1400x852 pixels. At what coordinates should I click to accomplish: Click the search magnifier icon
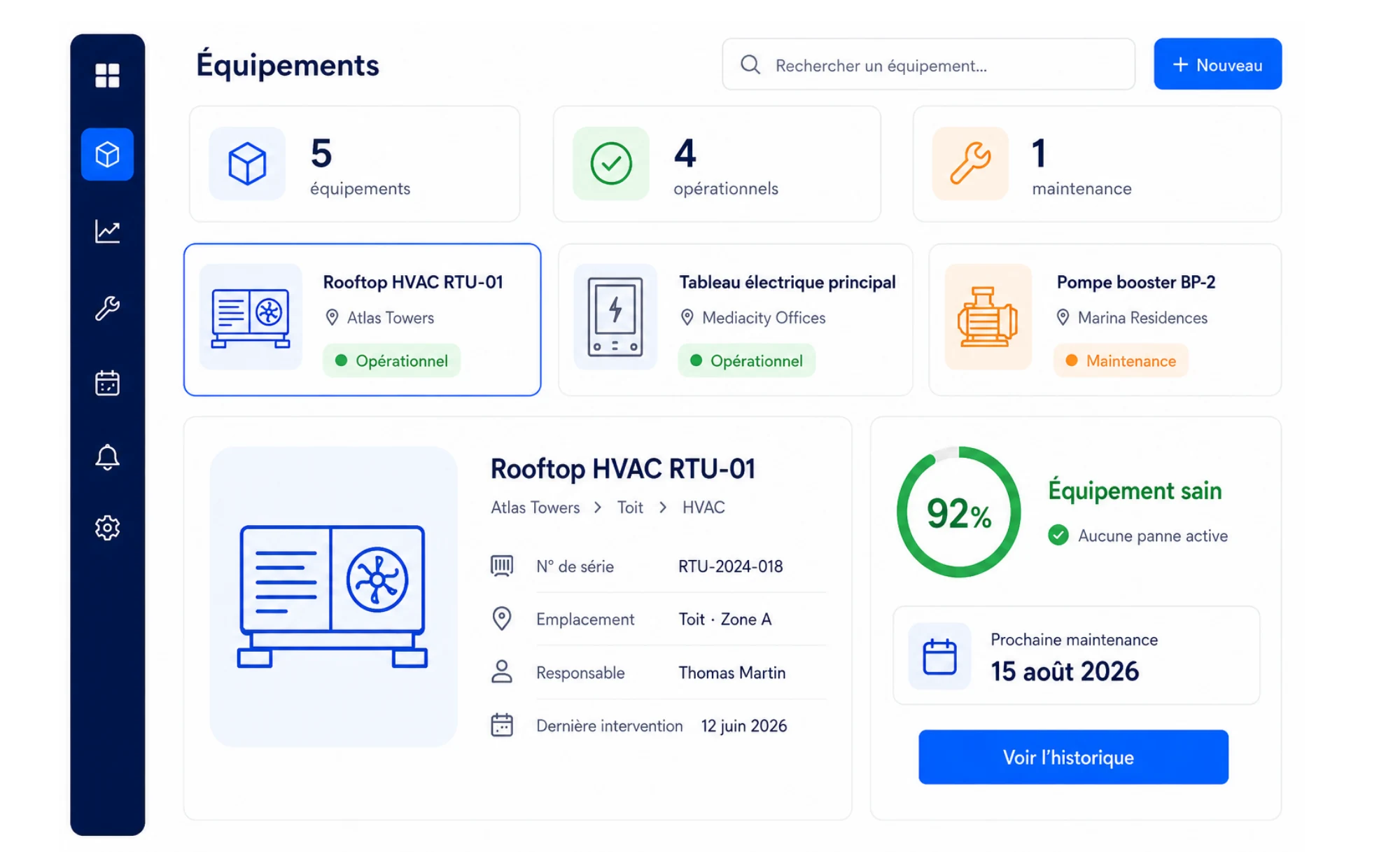[750, 64]
